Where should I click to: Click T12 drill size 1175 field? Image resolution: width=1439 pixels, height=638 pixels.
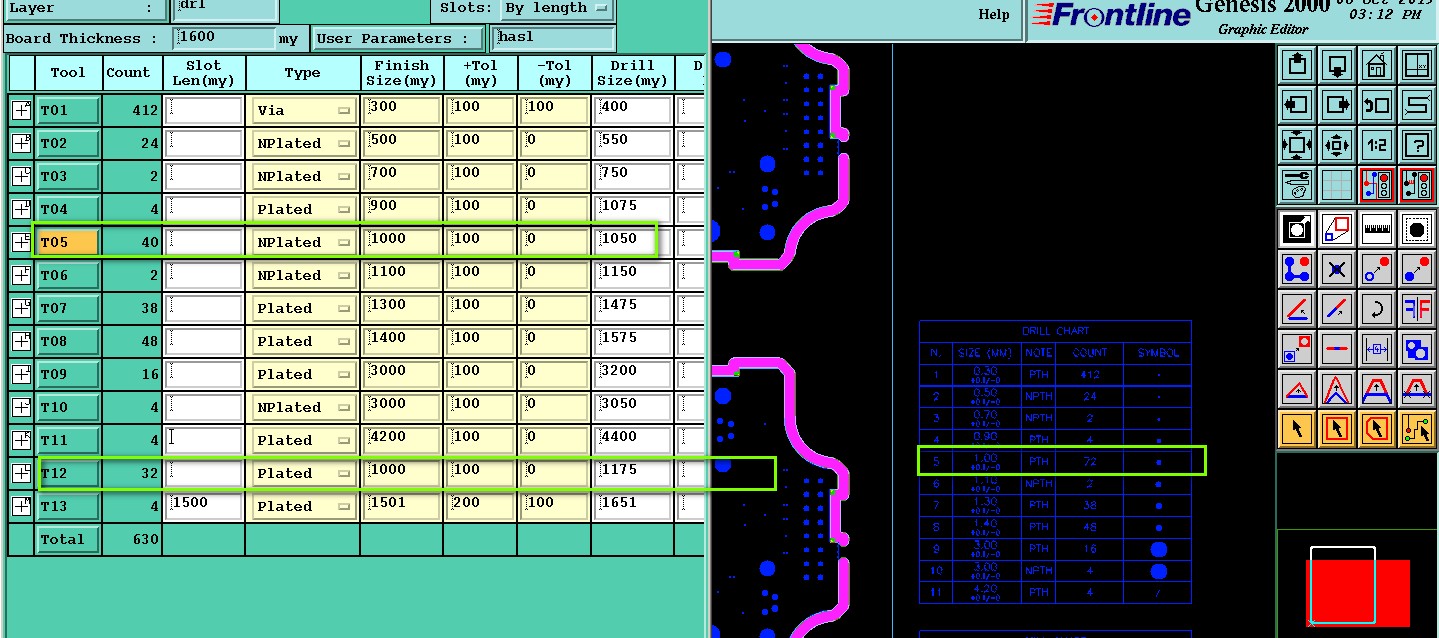click(632, 473)
